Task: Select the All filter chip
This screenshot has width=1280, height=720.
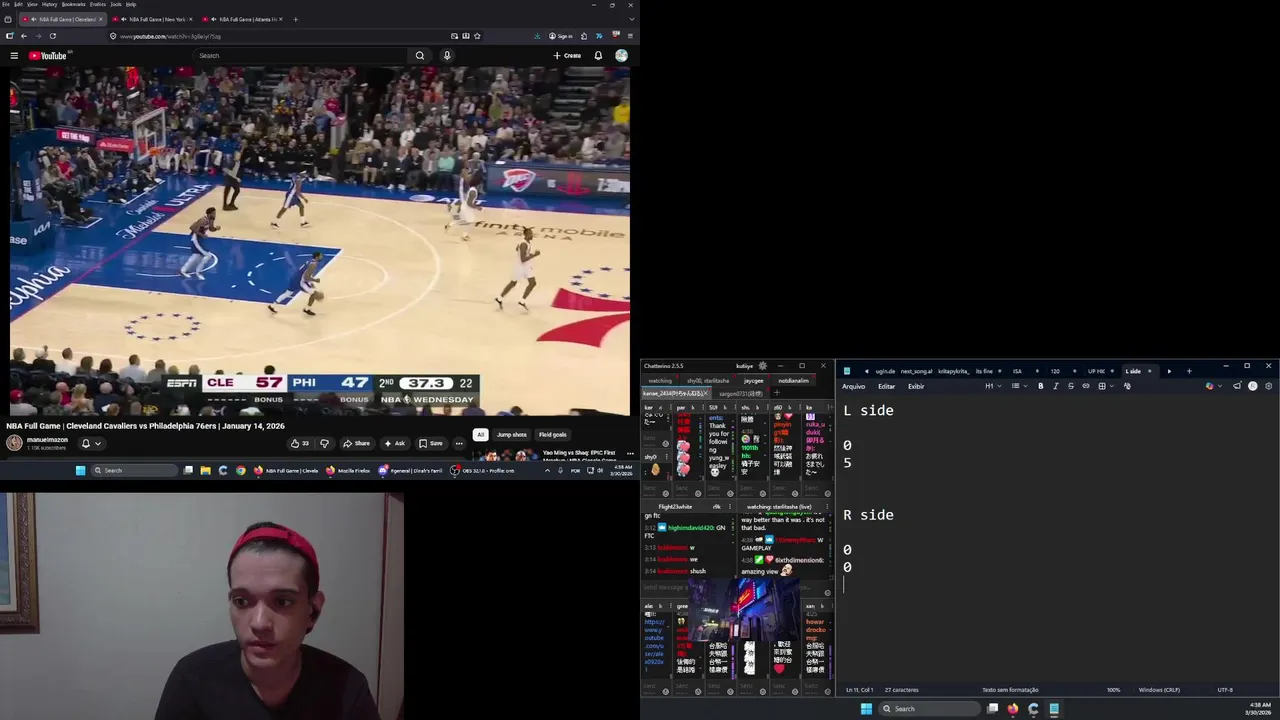Action: [480, 435]
